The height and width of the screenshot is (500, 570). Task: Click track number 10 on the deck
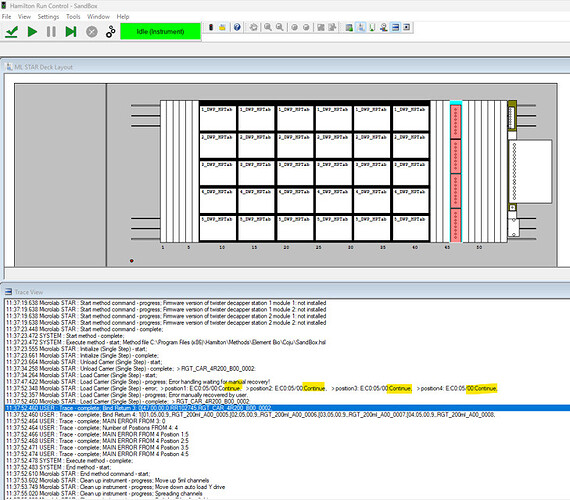pyautogui.click(x=222, y=247)
